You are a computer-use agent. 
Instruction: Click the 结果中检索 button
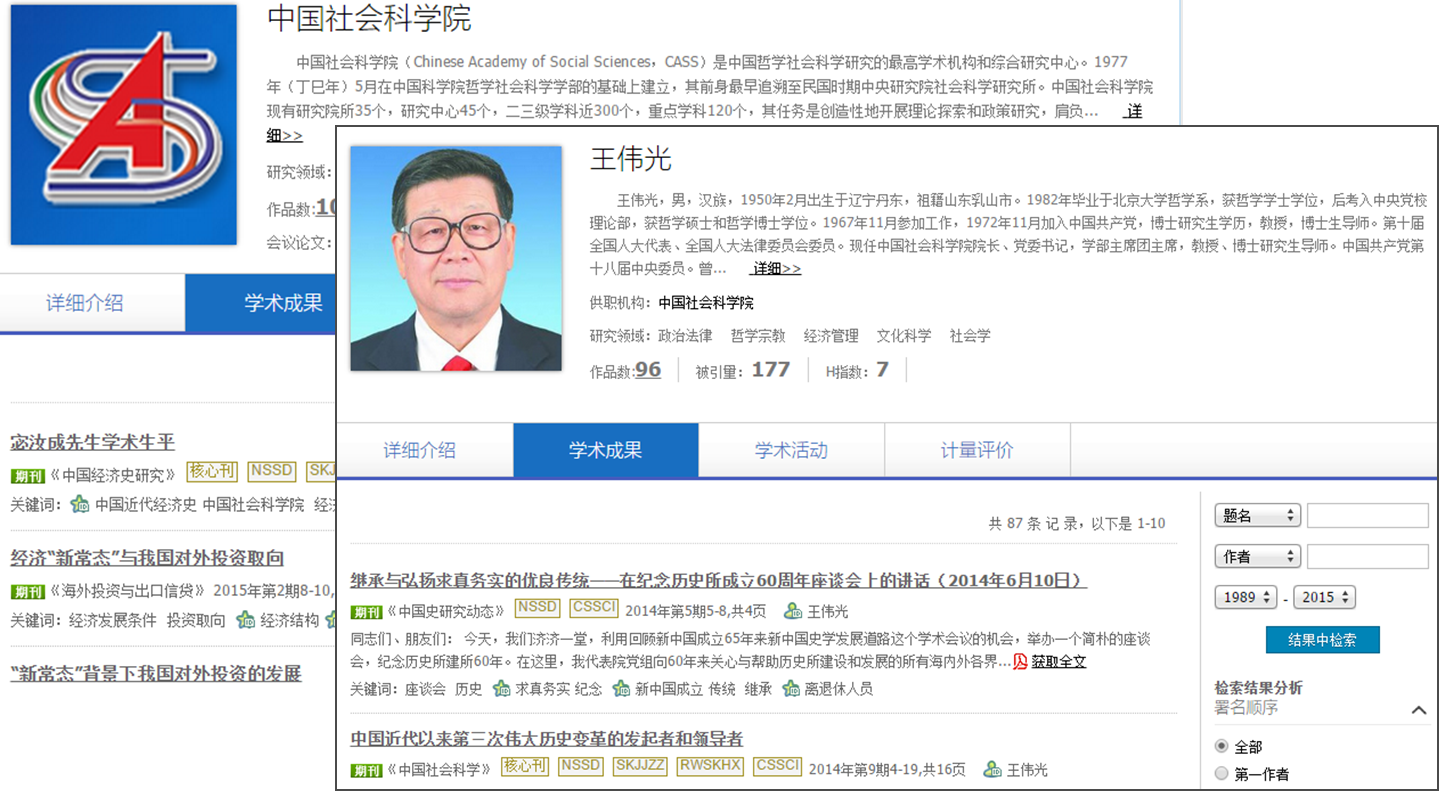click(x=1322, y=640)
